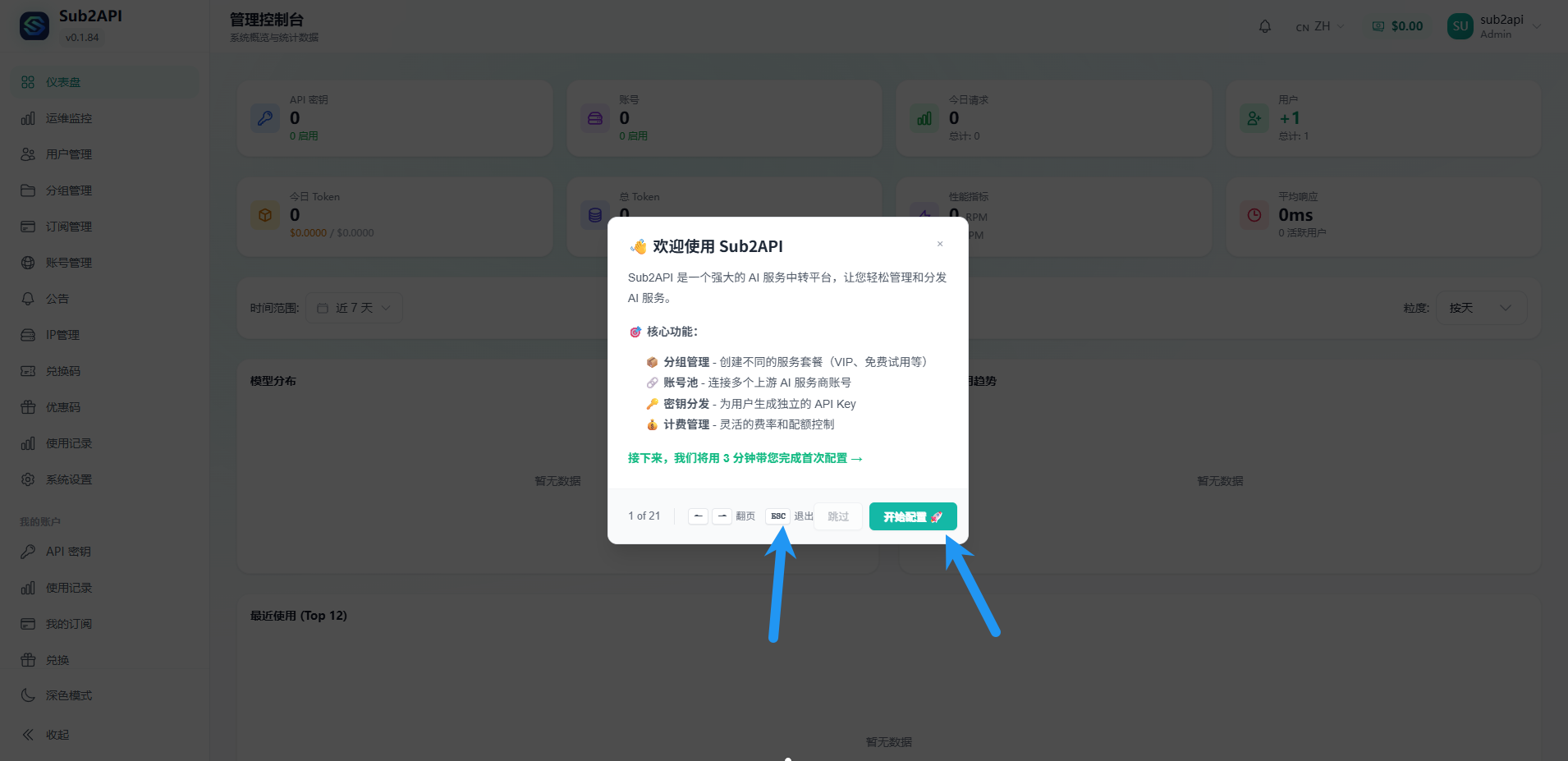1568x761 pixels.
Task: Open the 运维监控 (Operations Monitoring) sidebar icon
Action: tap(30, 118)
